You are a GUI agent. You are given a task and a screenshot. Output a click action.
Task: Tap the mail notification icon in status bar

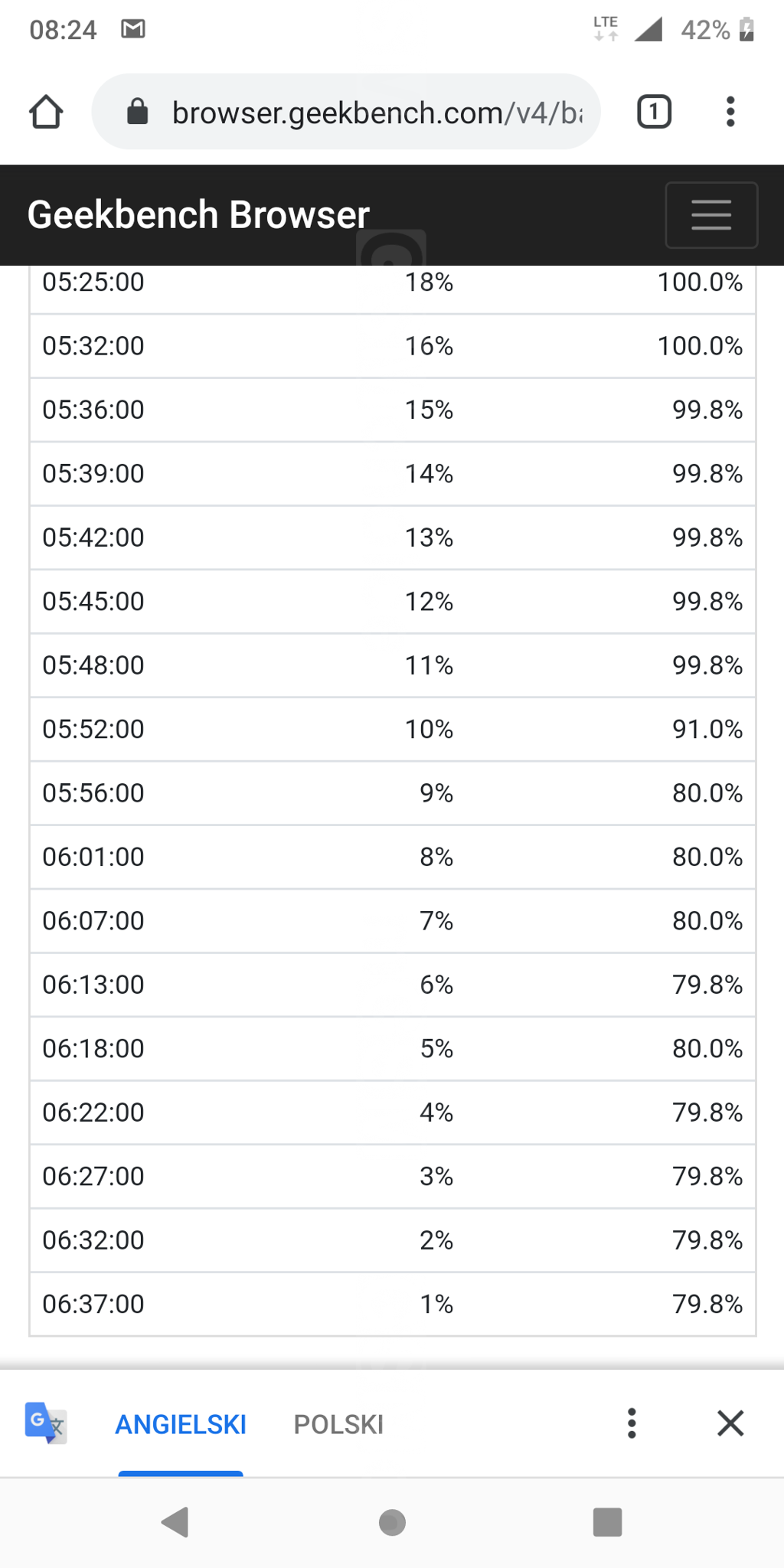coord(133,29)
